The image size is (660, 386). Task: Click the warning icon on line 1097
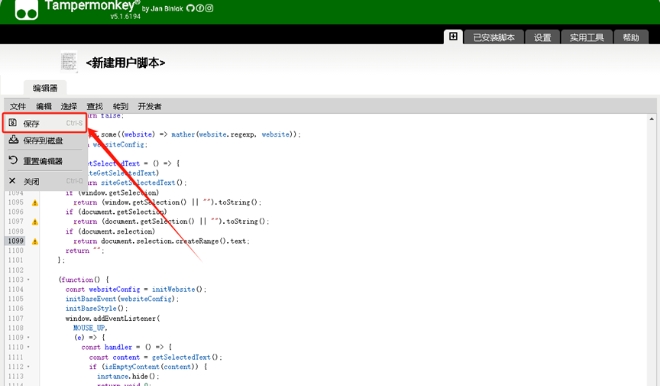point(35,222)
